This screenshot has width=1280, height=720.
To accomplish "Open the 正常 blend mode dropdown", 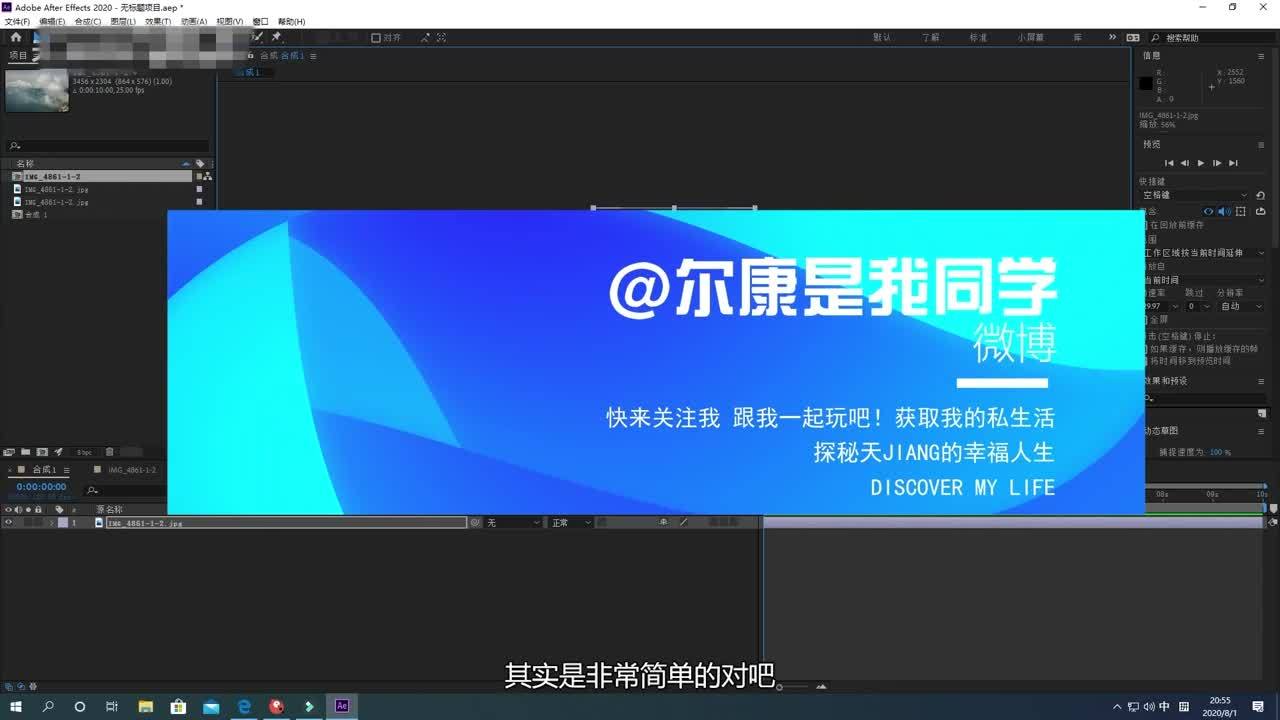I will (571, 523).
